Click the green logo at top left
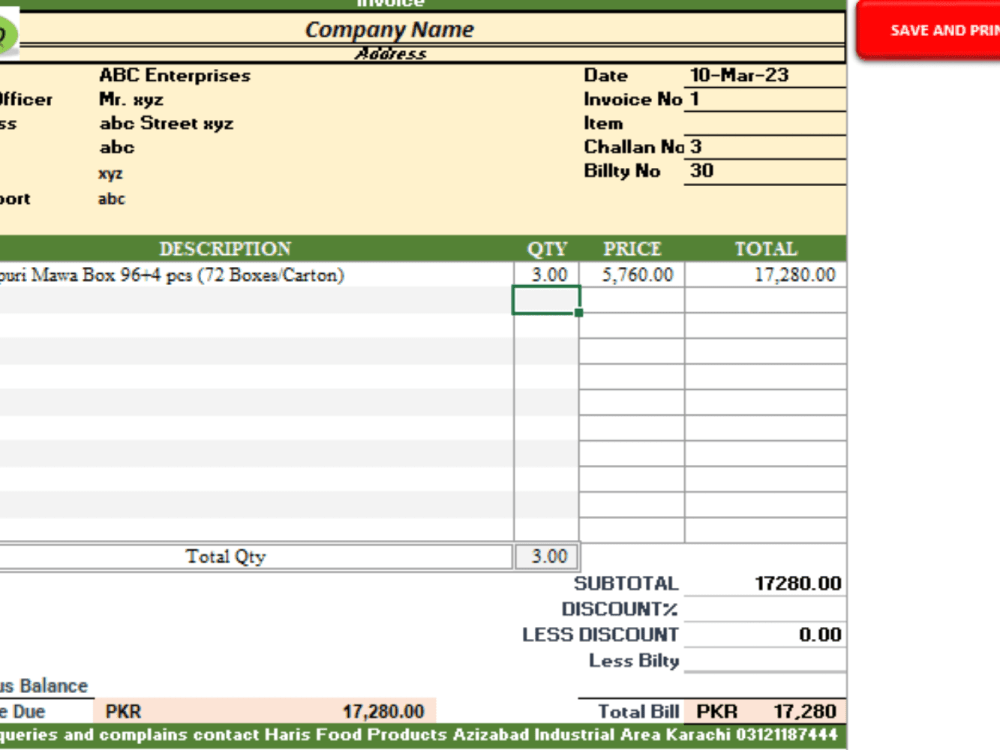 click(8, 33)
